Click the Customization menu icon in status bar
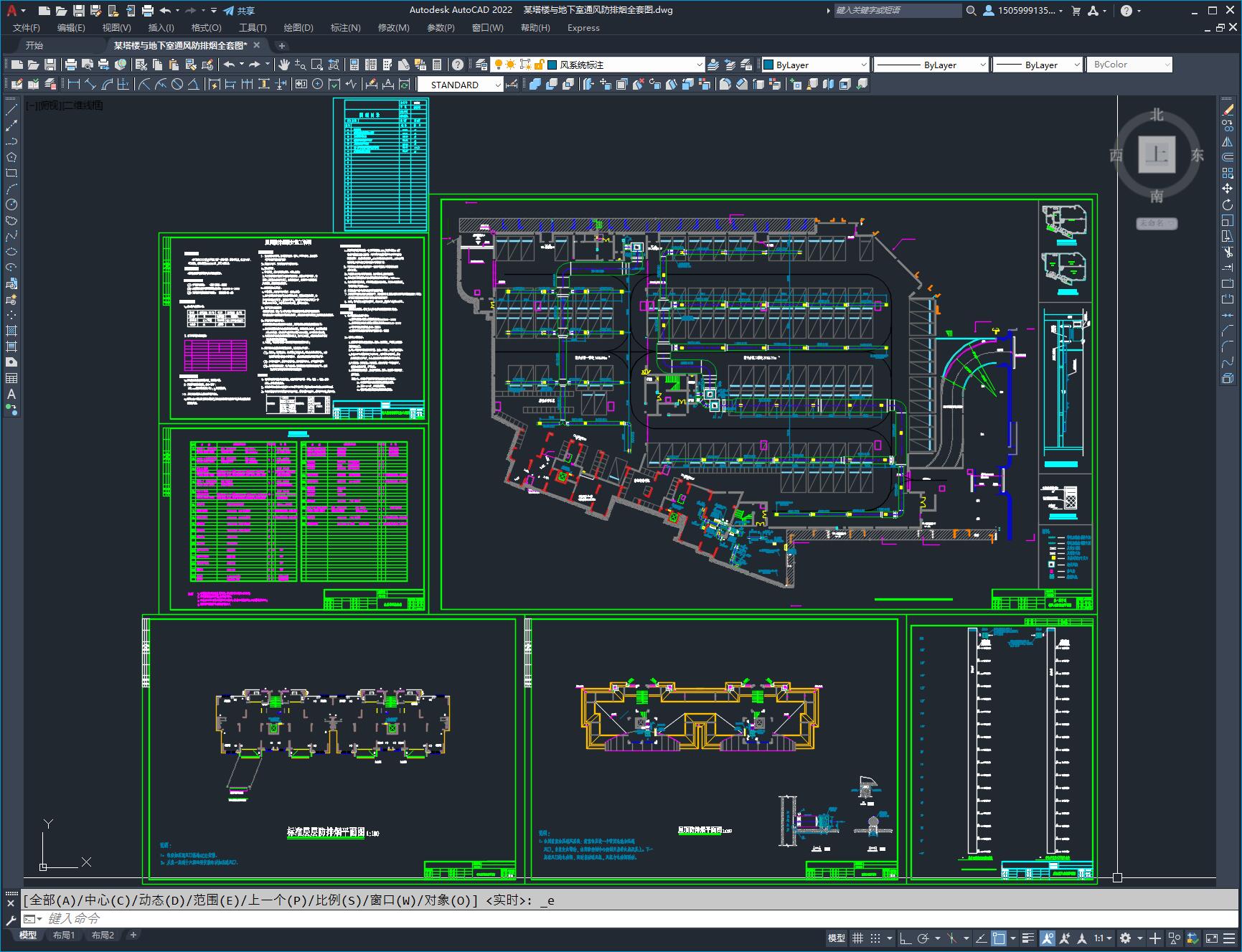This screenshot has width=1242, height=952. click(1228, 938)
